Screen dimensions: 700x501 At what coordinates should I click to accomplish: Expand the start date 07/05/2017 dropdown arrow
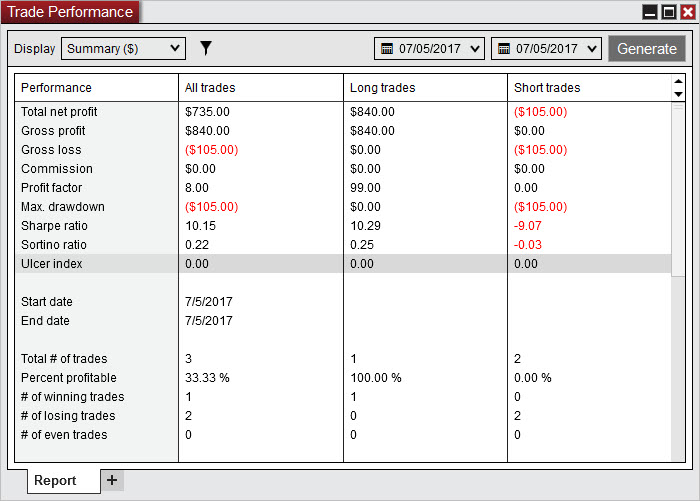475,48
